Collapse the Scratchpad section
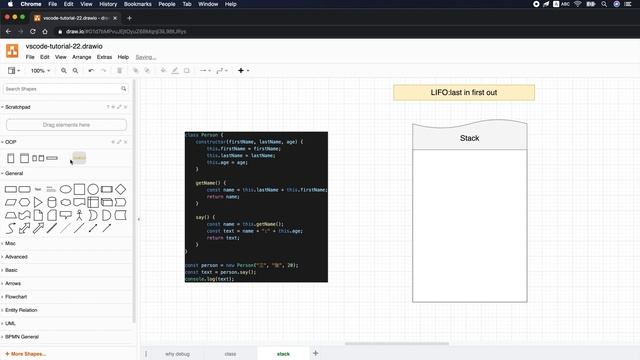The height and width of the screenshot is (360, 640). point(18,107)
